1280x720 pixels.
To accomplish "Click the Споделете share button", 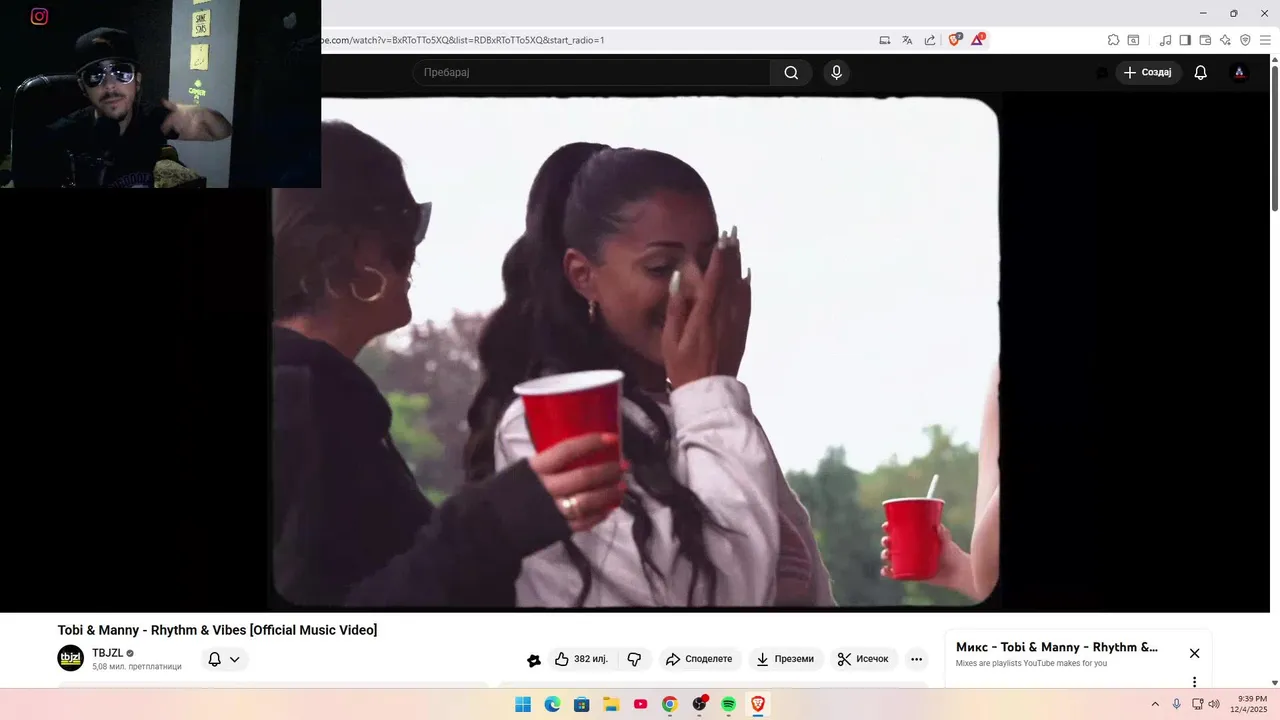I will (x=699, y=659).
